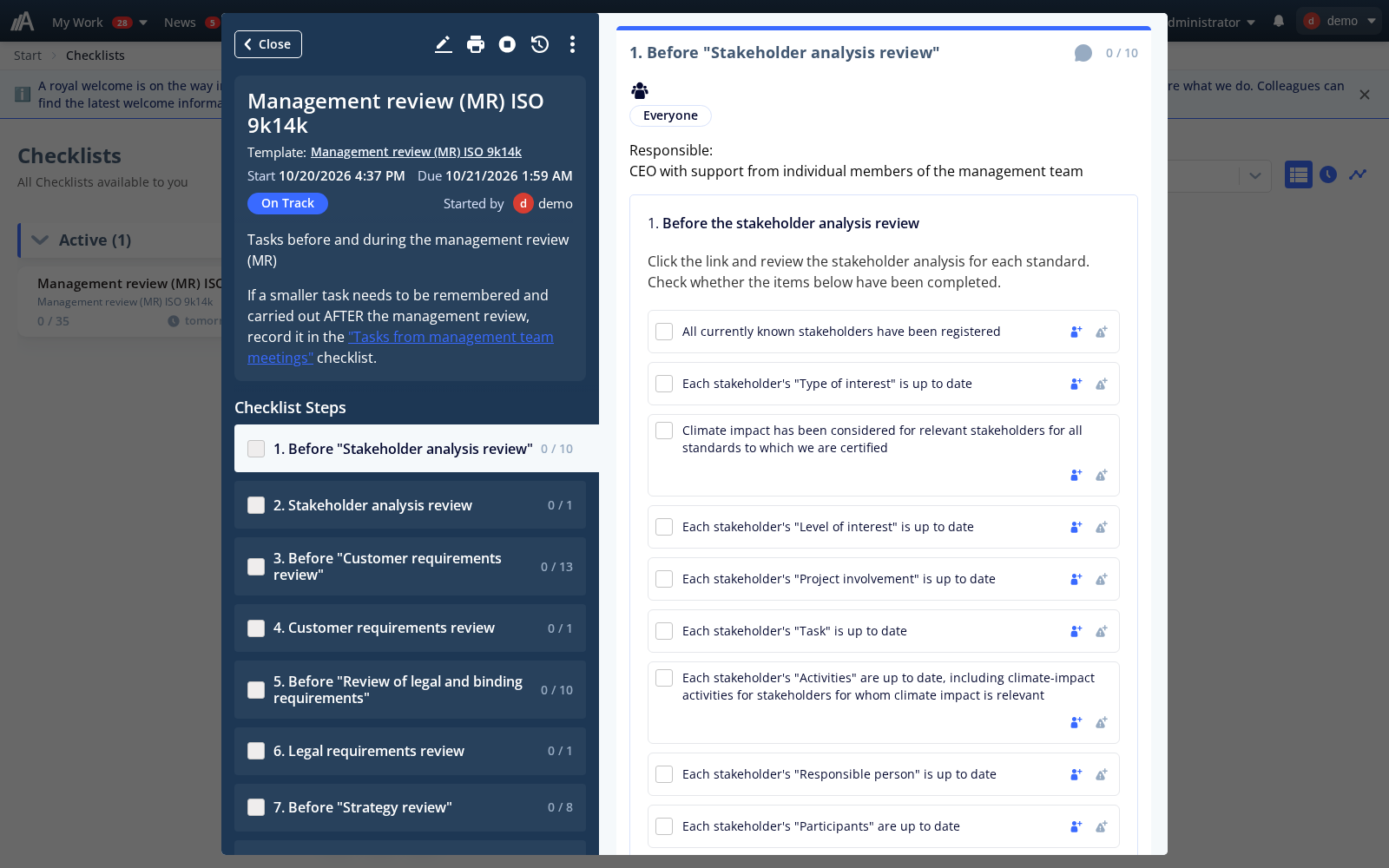
Task: Check 'Type of interest is up to date'
Action: pos(664,384)
